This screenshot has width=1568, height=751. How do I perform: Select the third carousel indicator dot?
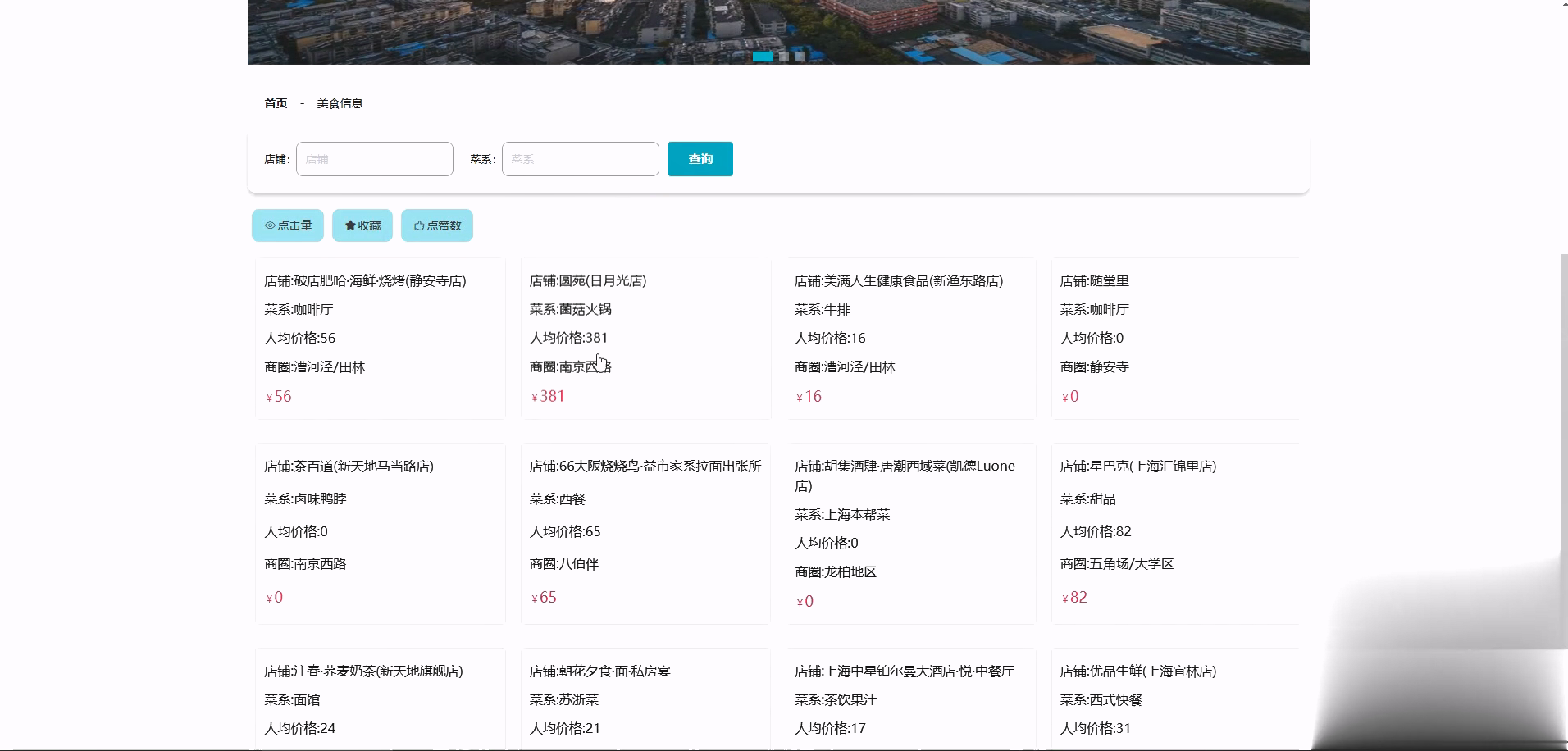click(x=800, y=57)
